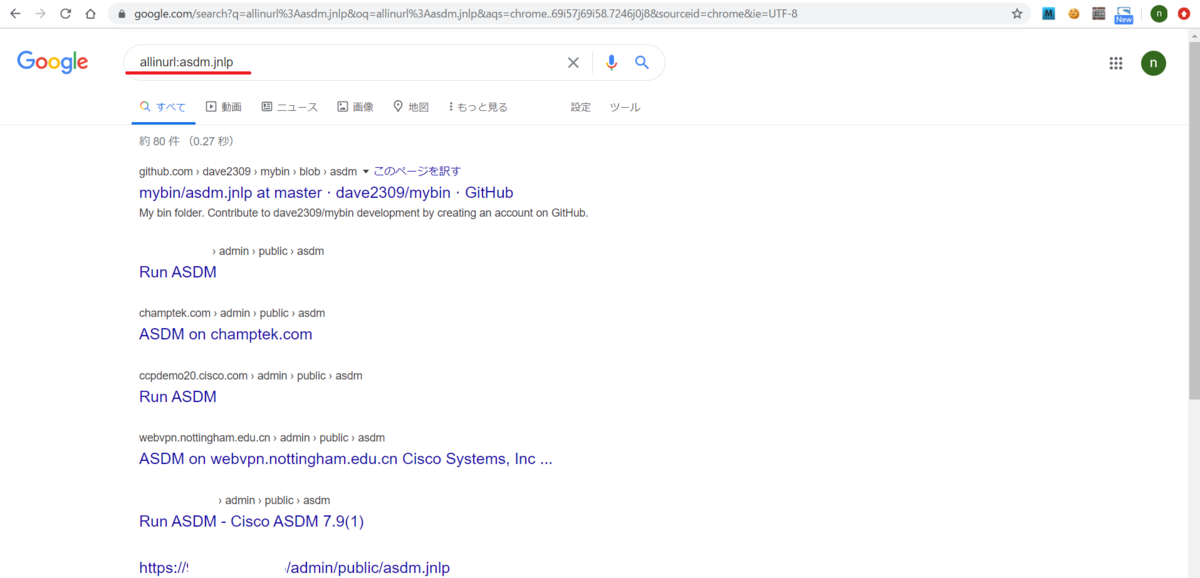Click このページを訳す link

point(417,171)
